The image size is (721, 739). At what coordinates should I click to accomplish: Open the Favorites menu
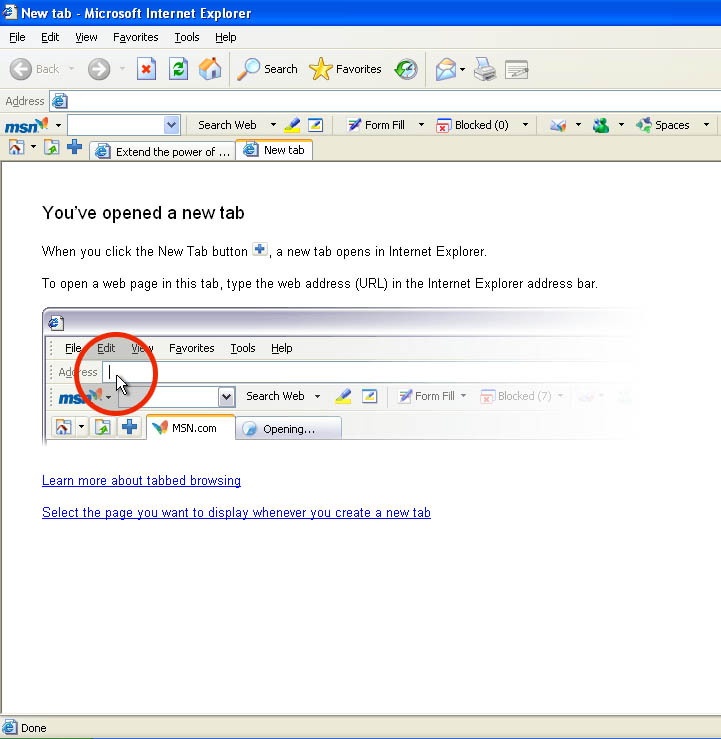136,37
